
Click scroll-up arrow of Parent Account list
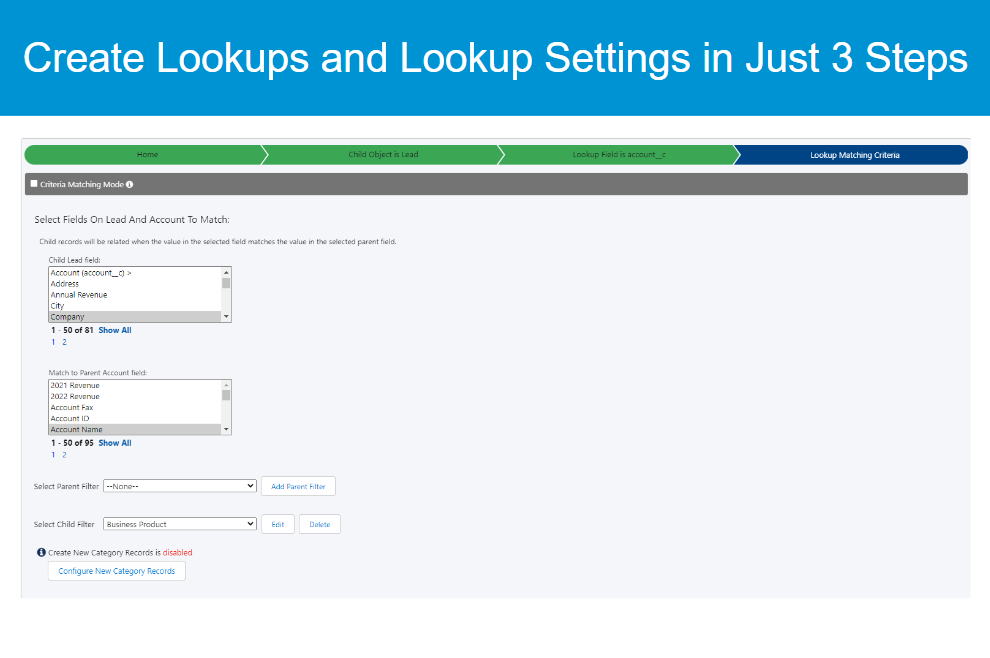(x=226, y=385)
